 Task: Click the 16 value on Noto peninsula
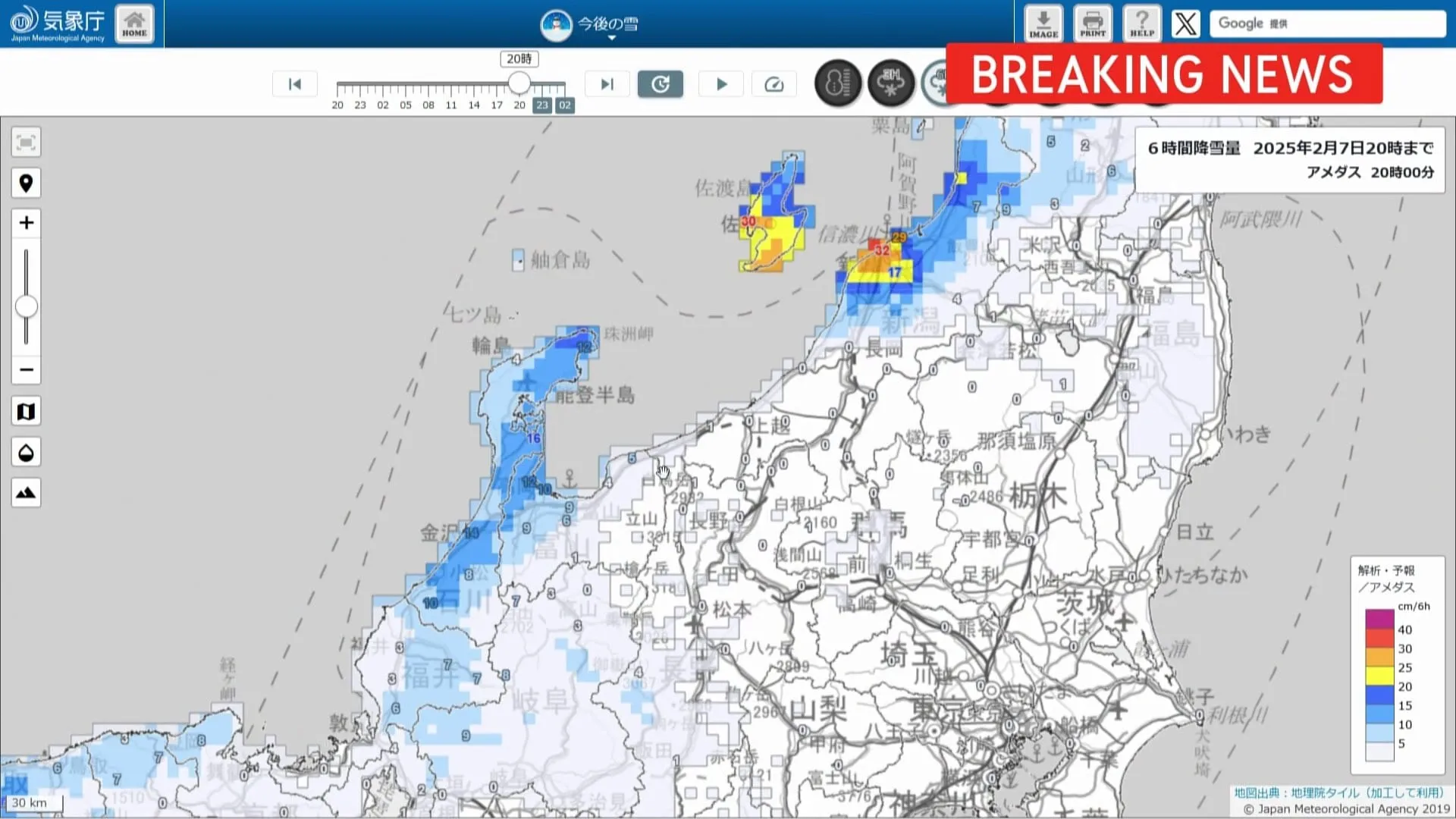pos(534,438)
